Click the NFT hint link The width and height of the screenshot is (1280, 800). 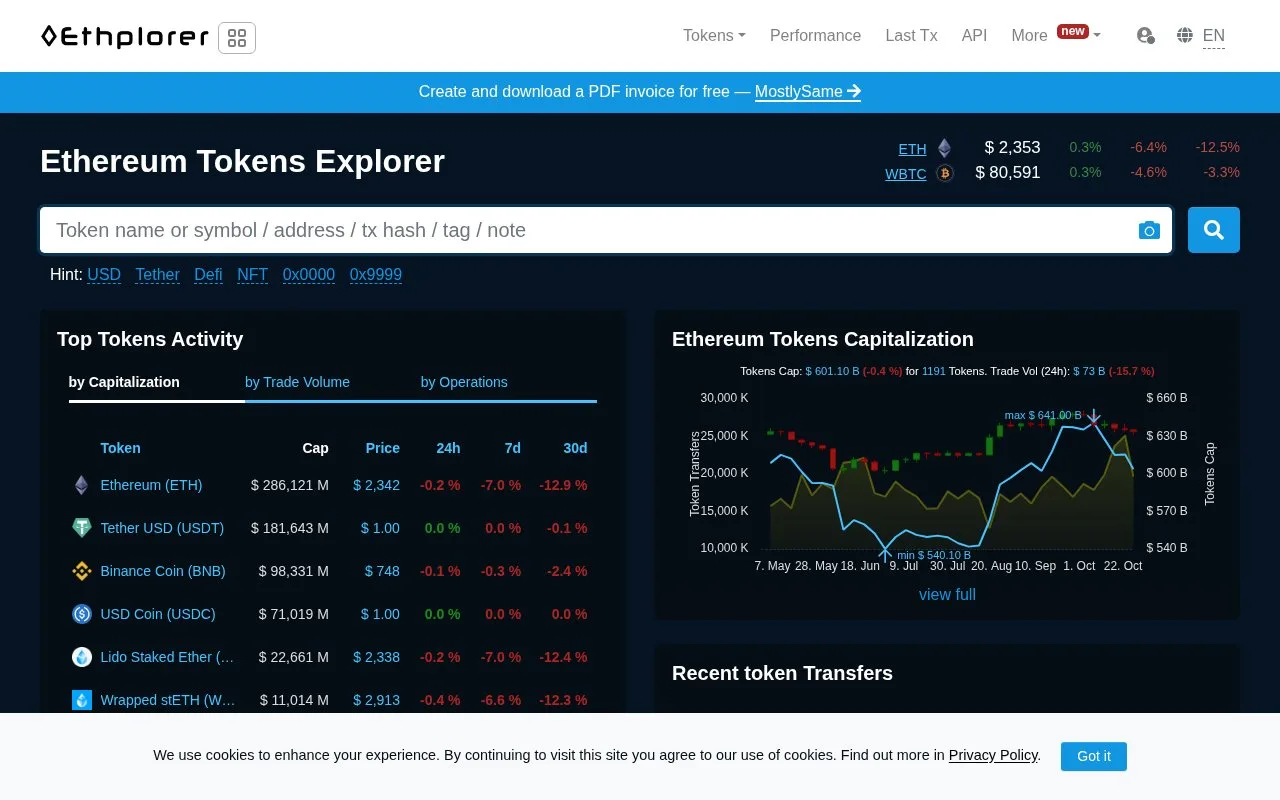point(252,275)
